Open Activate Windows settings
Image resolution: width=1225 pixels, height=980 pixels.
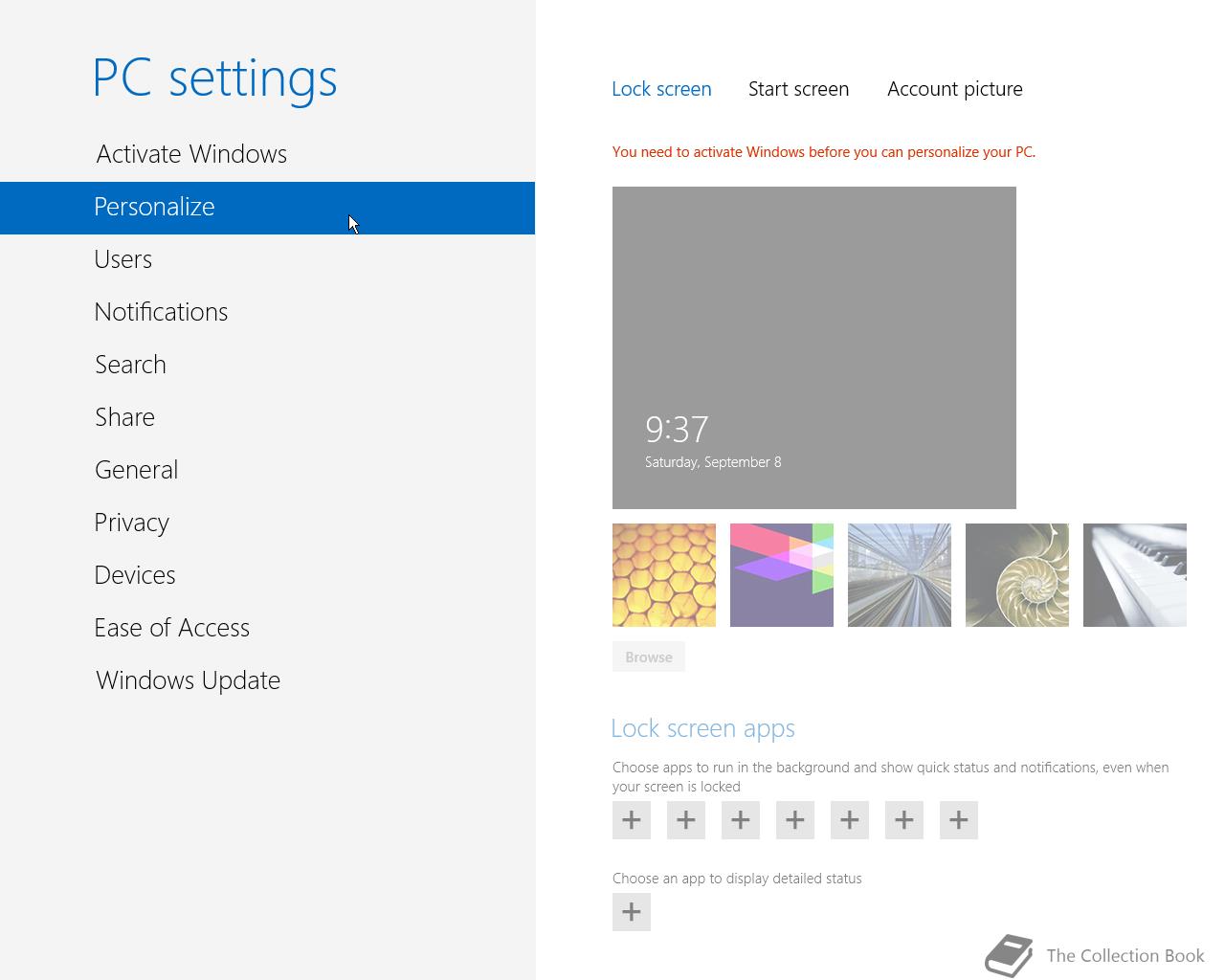click(267, 154)
